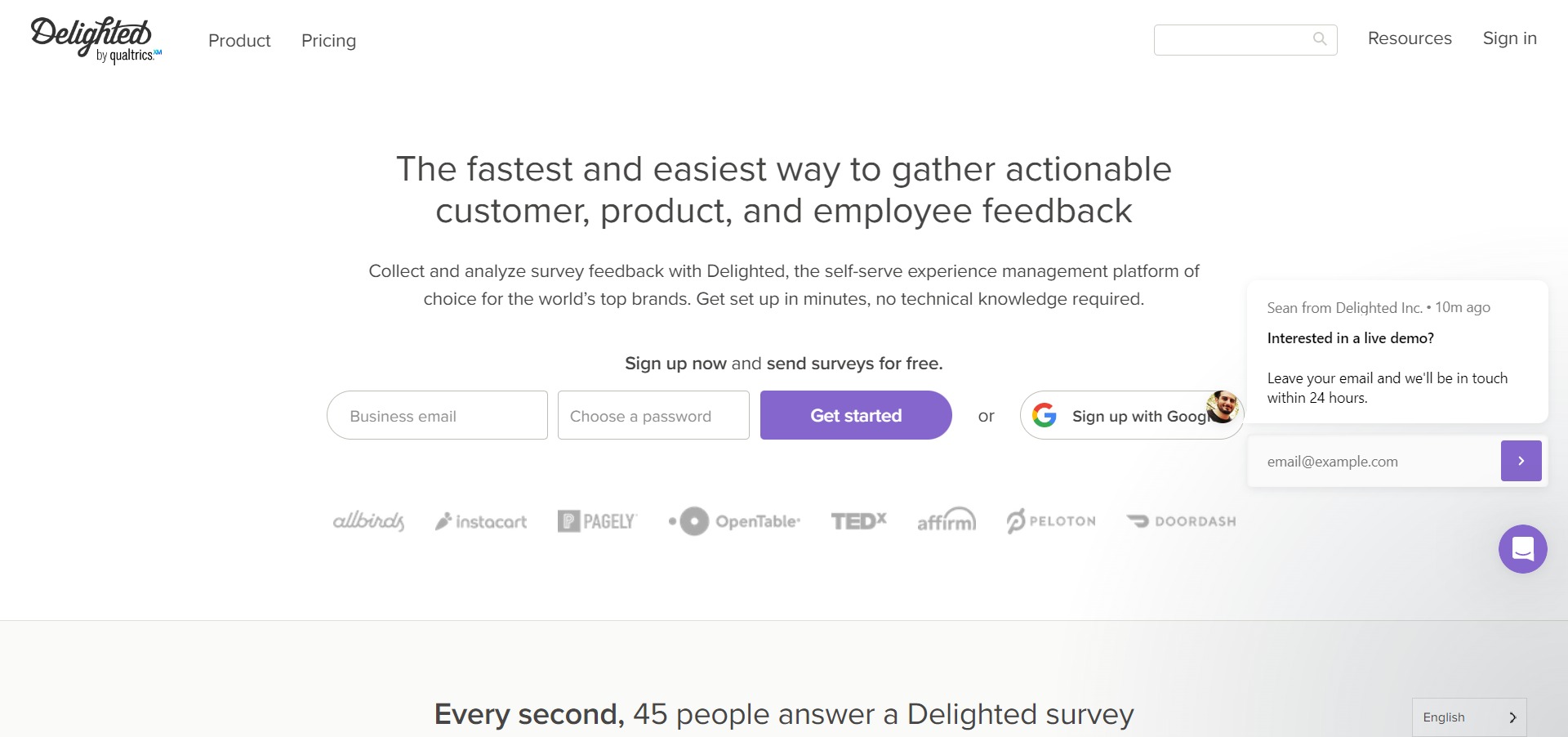
Task: Expand the chat message with the chevron arrow
Action: click(x=1521, y=461)
